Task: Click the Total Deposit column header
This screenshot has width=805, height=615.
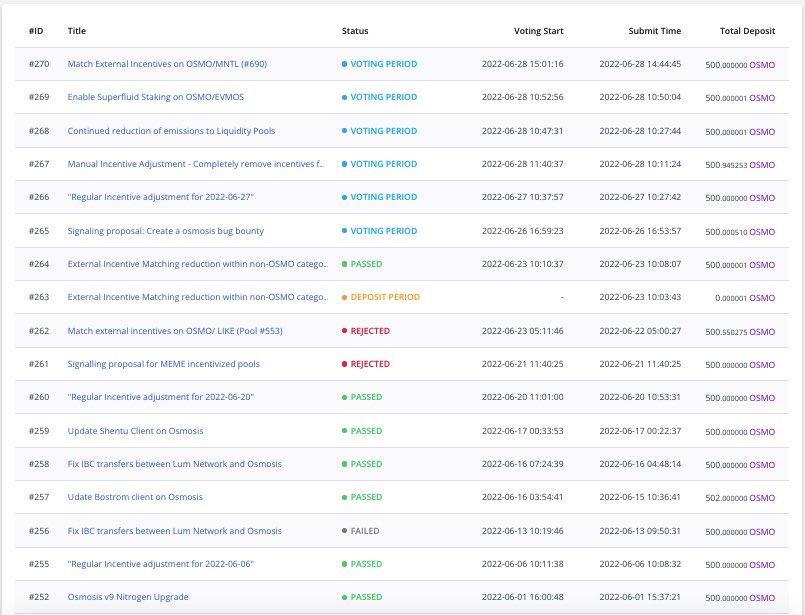Action: pyautogui.click(x=747, y=31)
